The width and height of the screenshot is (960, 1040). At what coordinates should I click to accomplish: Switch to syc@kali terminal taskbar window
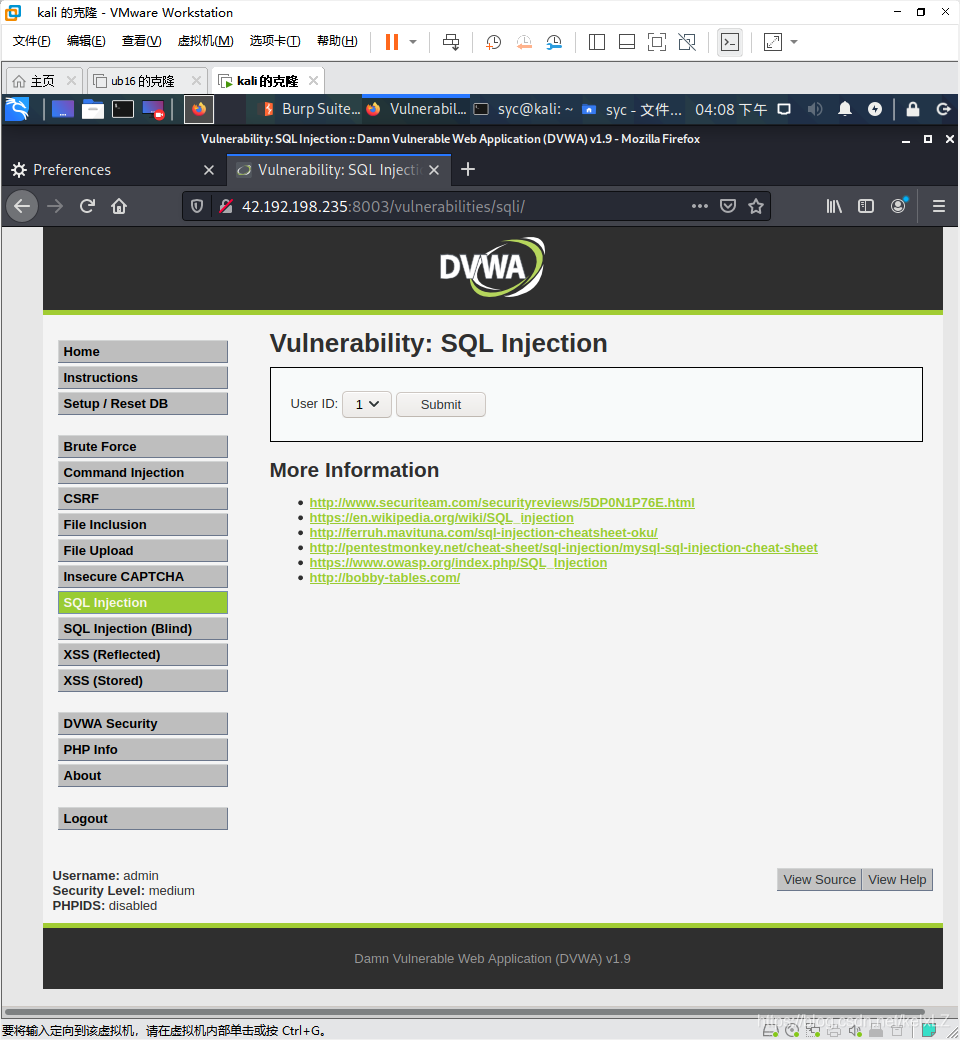(x=524, y=109)
